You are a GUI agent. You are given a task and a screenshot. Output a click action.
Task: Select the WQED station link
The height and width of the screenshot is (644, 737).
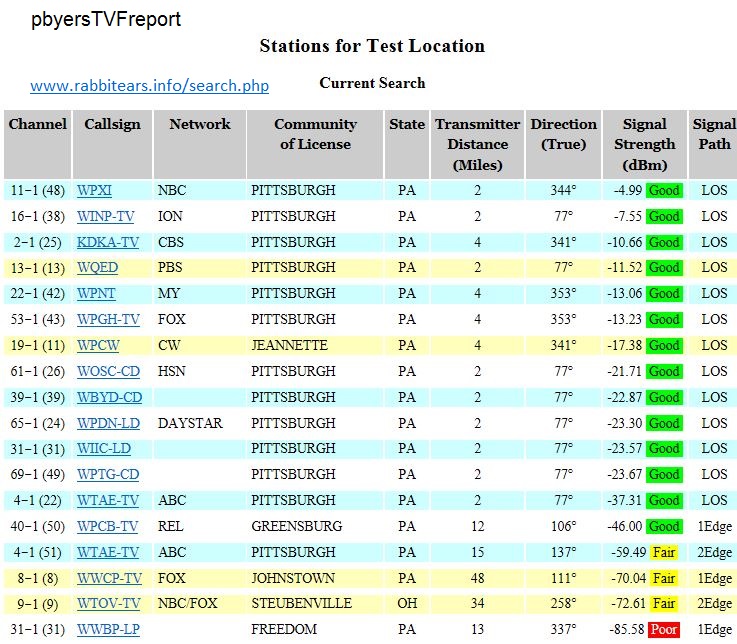[97, 268]
